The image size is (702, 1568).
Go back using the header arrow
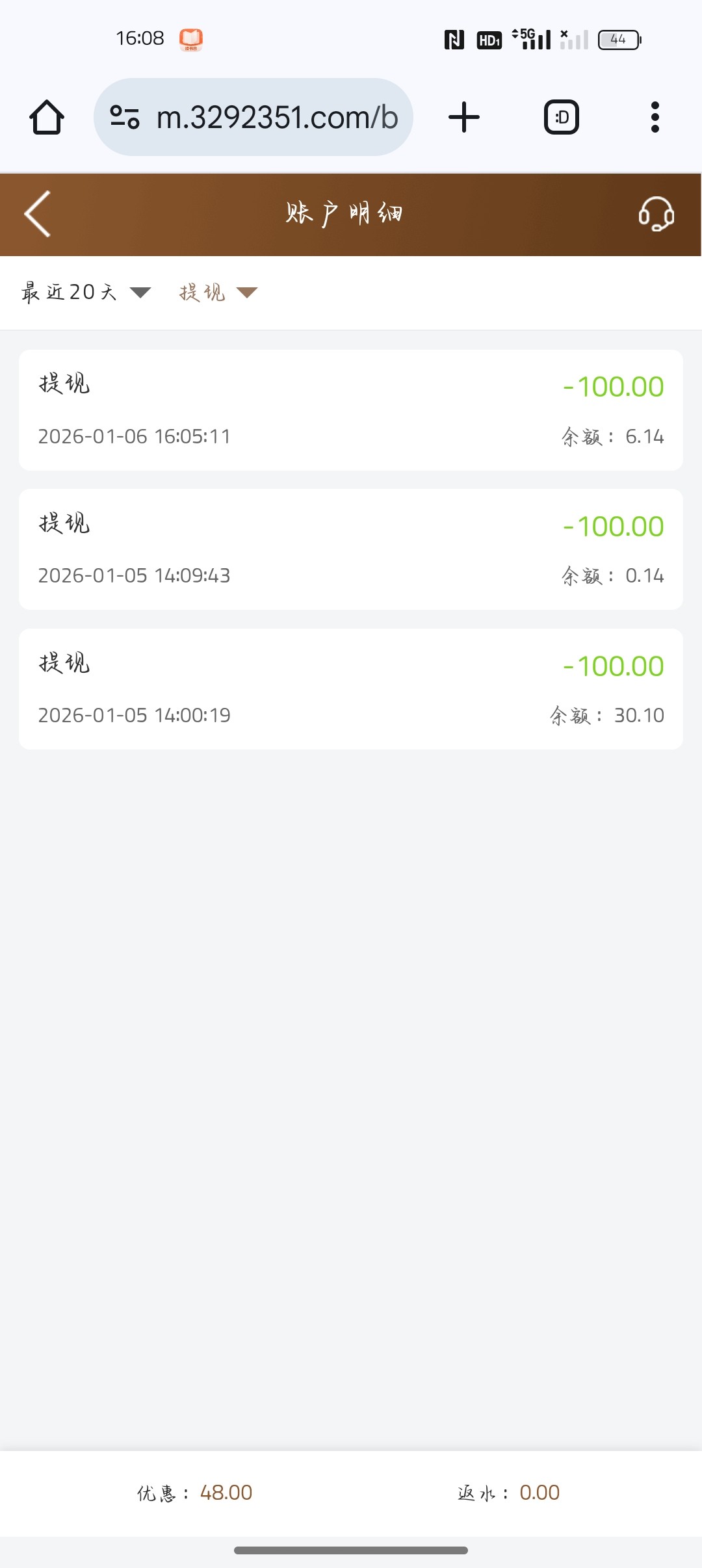click(x=38, y=214)
